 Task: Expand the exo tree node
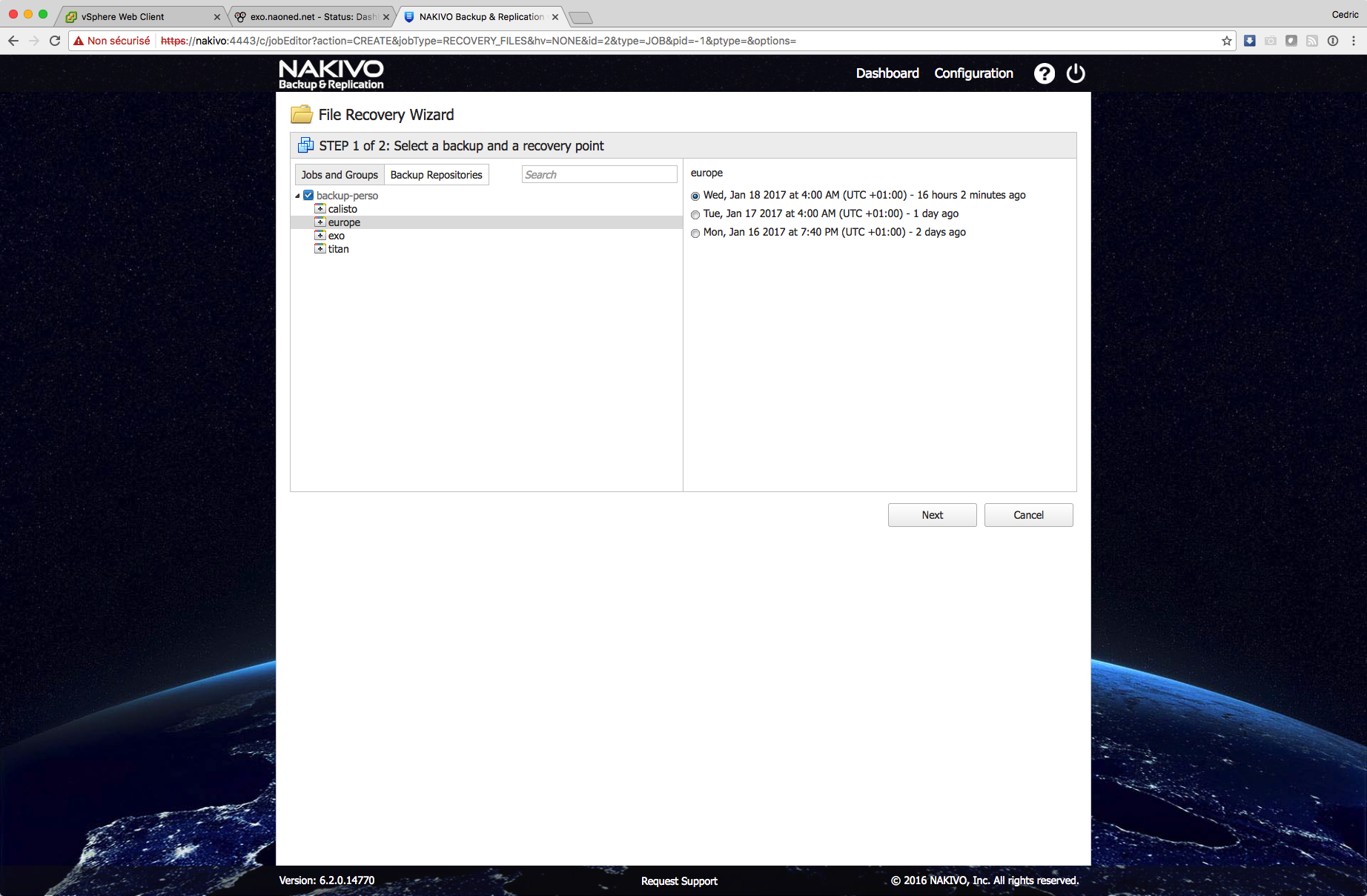click(x=320, y=236)
